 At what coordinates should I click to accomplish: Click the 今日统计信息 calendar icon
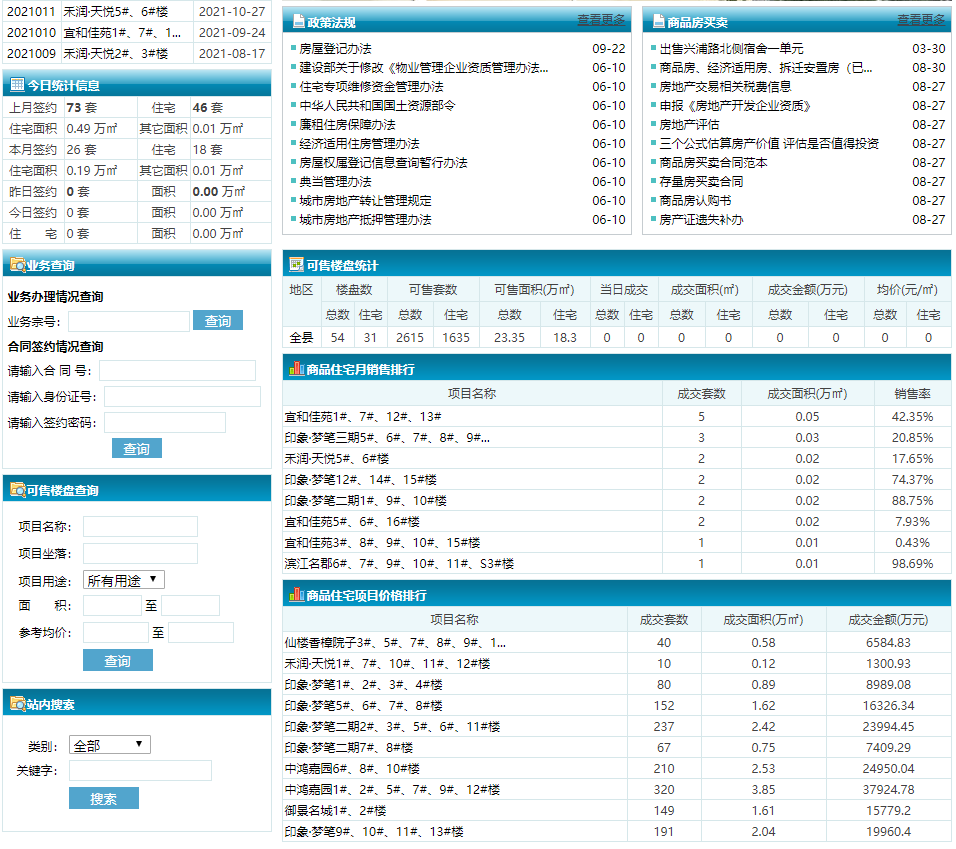17,86
